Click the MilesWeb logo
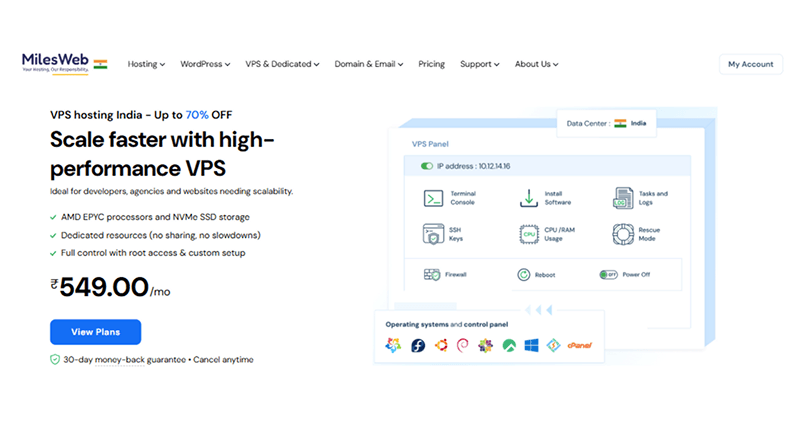Viewport: 800px width, 445px height. (x=55, y=63)
